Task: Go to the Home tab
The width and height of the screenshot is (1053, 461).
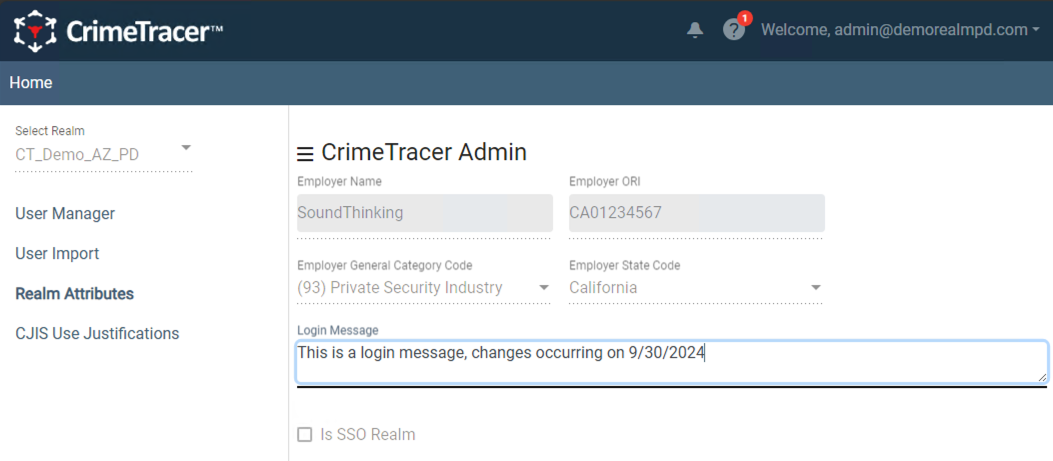Action: [31, 83]
